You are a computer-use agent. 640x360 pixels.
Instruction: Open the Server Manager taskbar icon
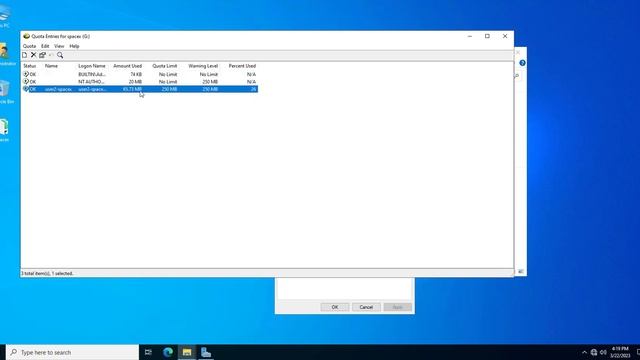pyautogui.click(x=206, y=352)
